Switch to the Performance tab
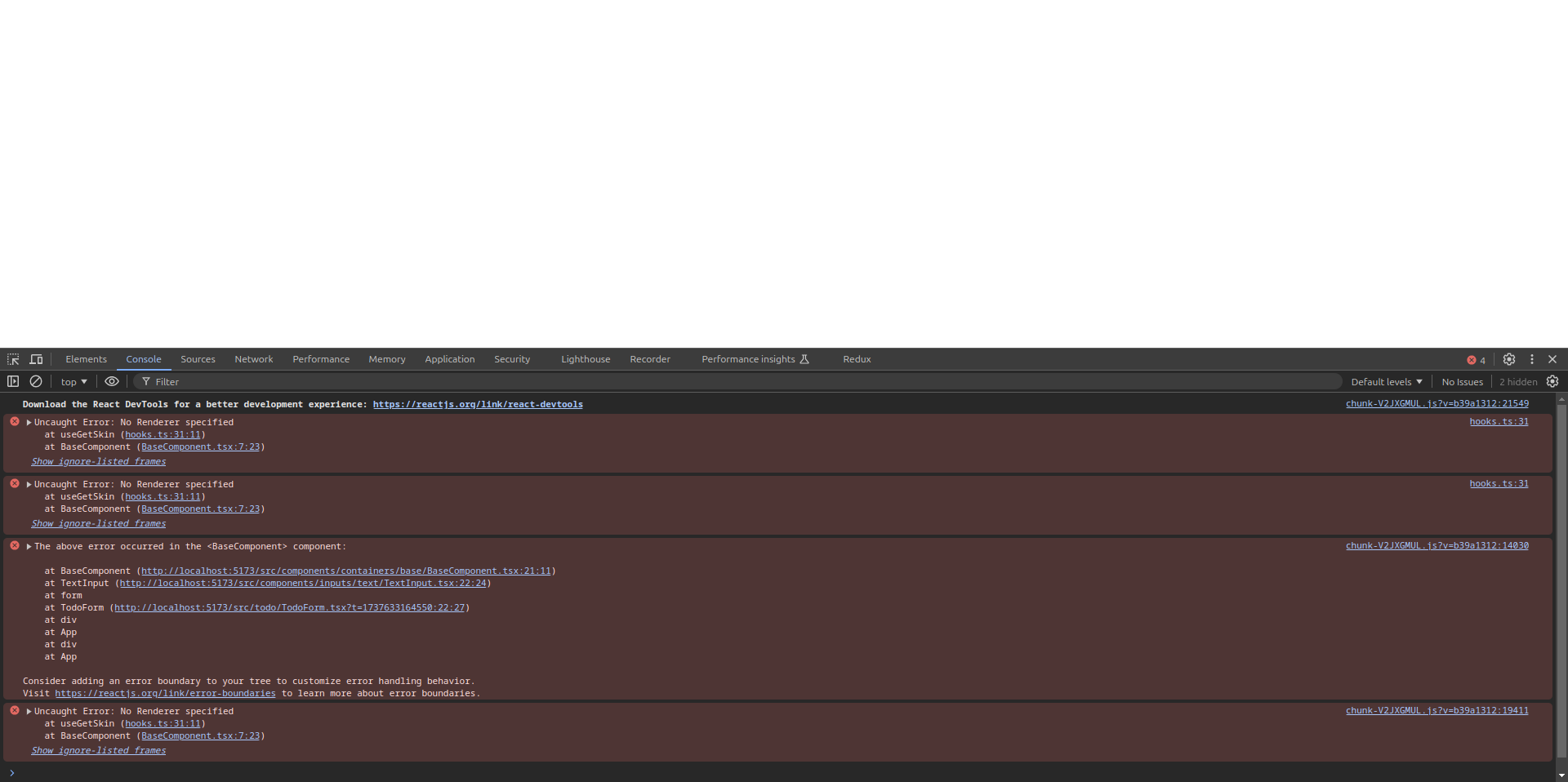The image size is (1568, 782). [321, 359]
